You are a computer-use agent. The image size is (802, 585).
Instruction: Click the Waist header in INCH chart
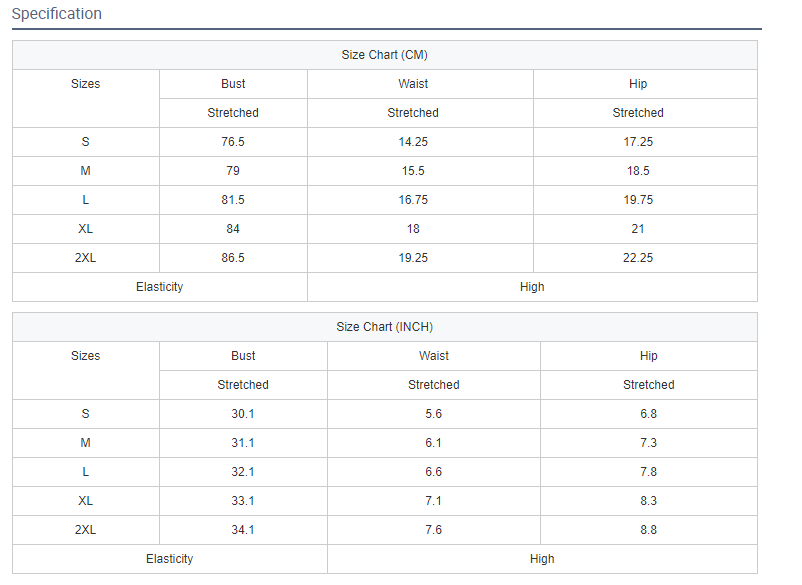click(434, 356)
